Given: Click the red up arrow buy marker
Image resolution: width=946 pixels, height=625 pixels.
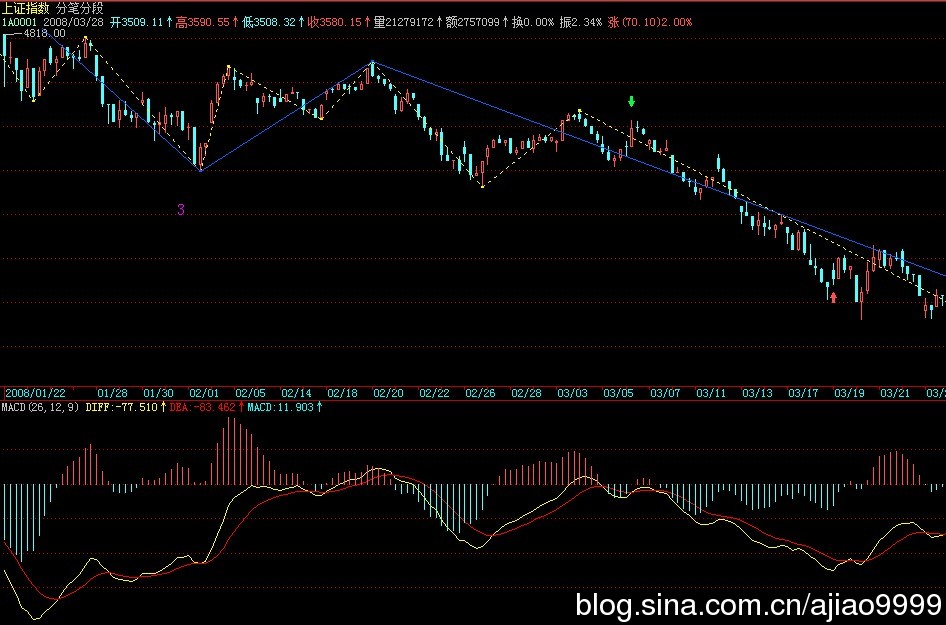Looking at the screenshot, I should coord(832,295).
